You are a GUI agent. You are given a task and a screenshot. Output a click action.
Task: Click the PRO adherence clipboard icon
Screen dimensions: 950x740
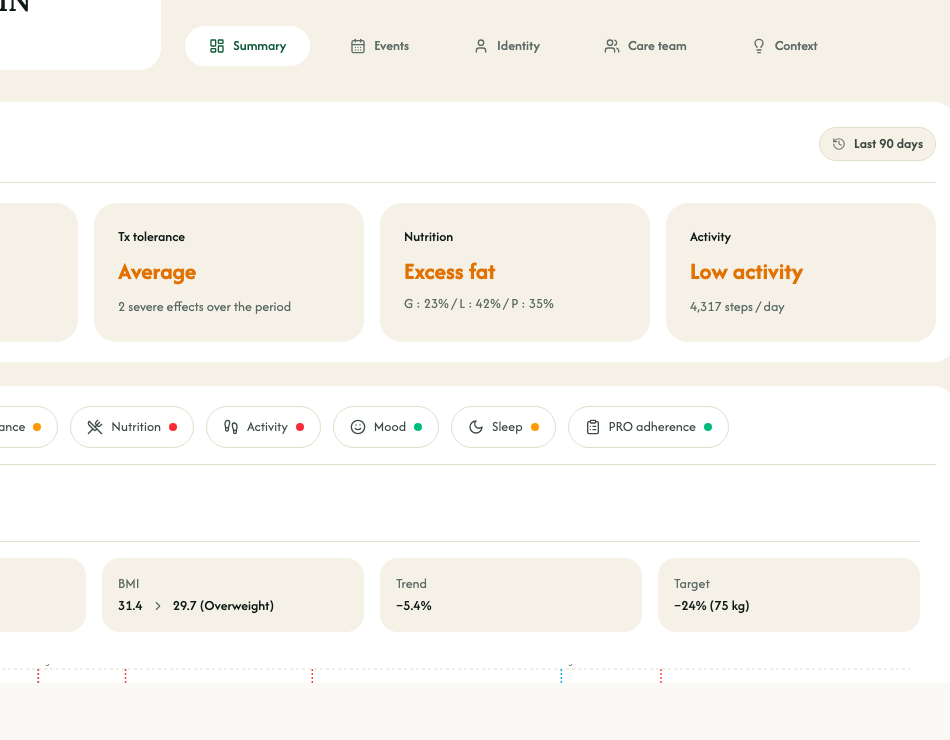(x=593, y=427)
